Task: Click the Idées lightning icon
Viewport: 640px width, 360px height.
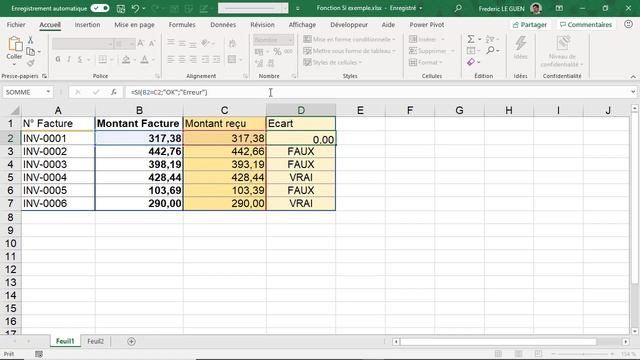Action: (x=520, y=44)
